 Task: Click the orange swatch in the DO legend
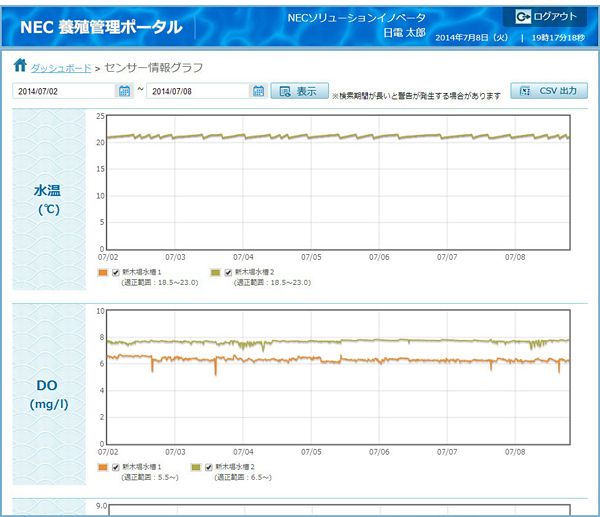[102, 467]
